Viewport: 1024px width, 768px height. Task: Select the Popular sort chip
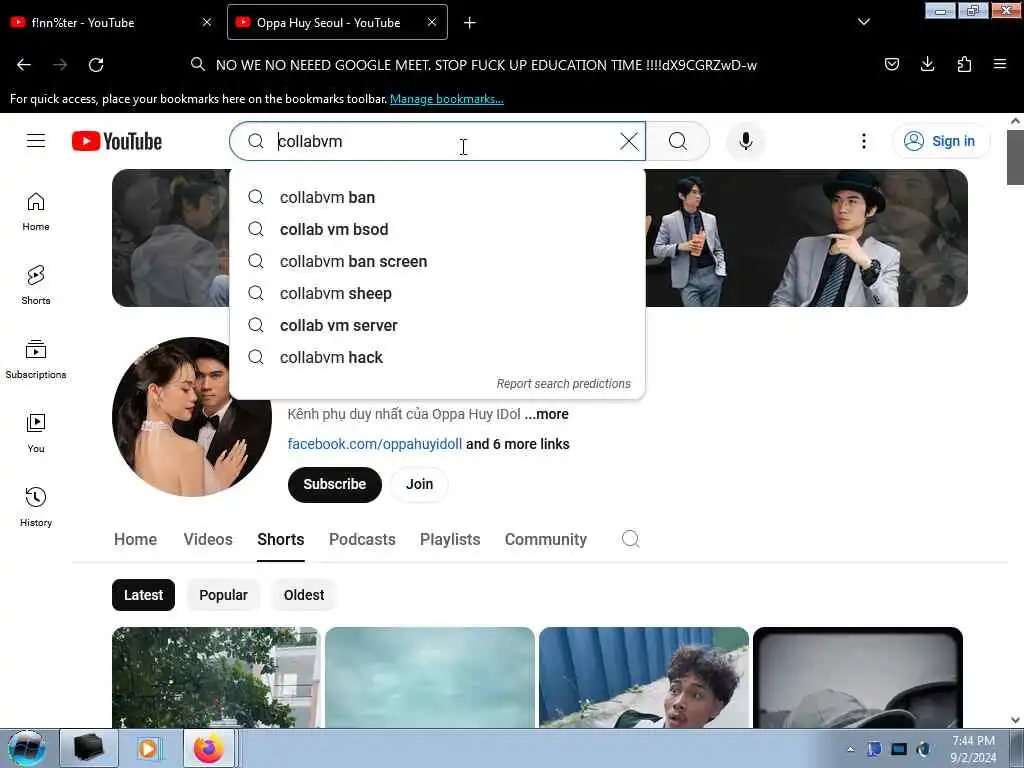(x=223, y=595)
